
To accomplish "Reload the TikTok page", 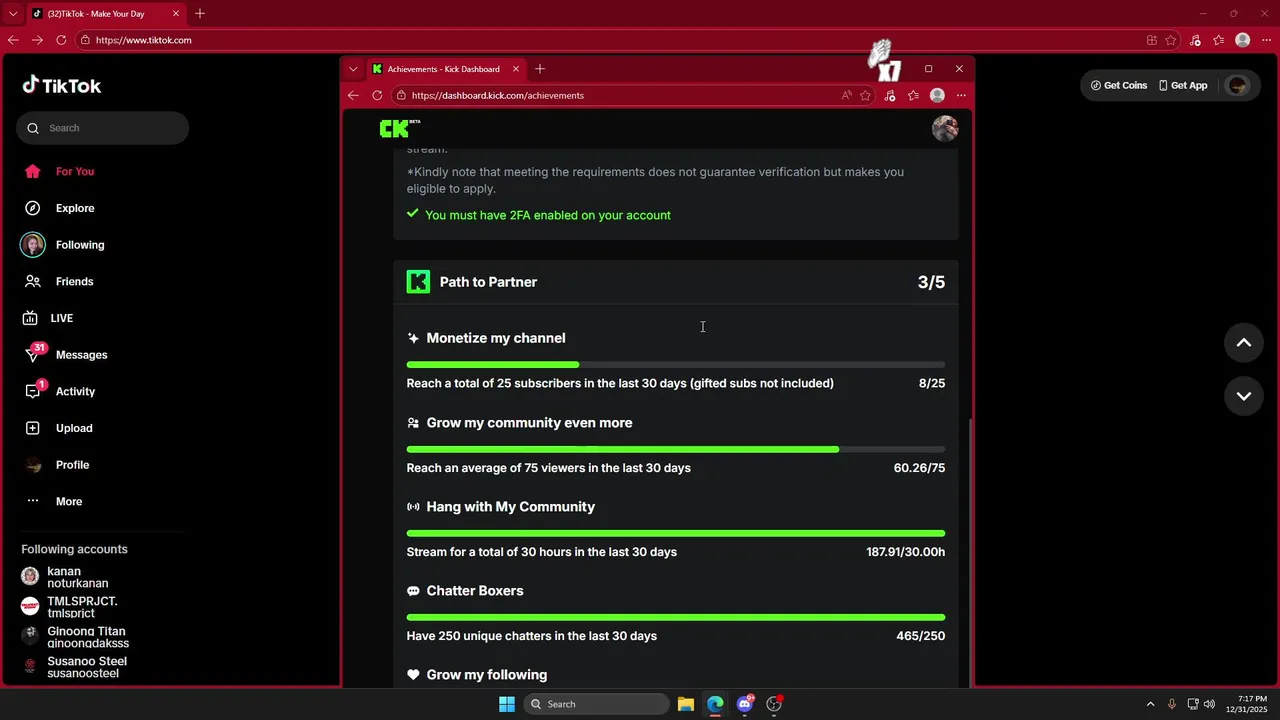I will click(61, 40).
